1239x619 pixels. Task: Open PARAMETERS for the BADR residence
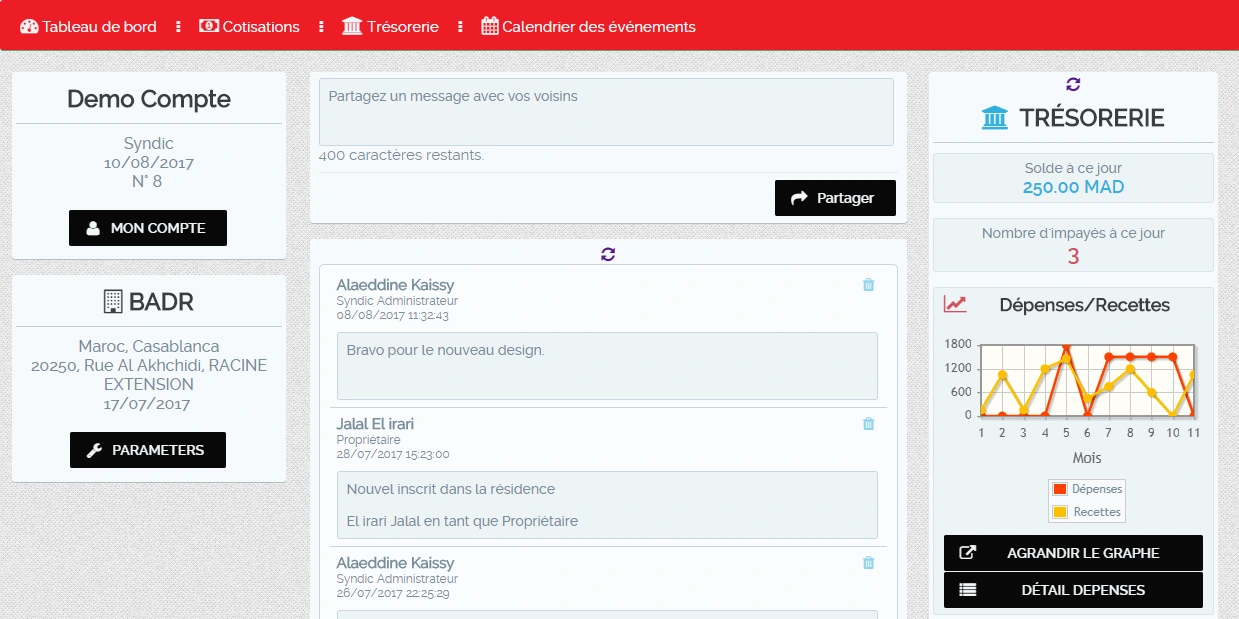tap(148, 450)
